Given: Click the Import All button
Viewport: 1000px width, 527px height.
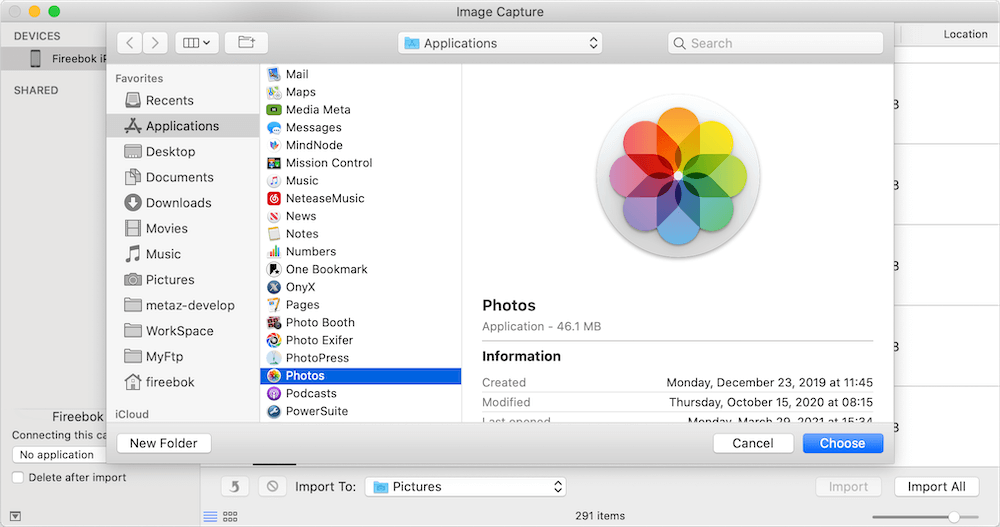Looking at the screenshot, I should [x=936, y=487].
